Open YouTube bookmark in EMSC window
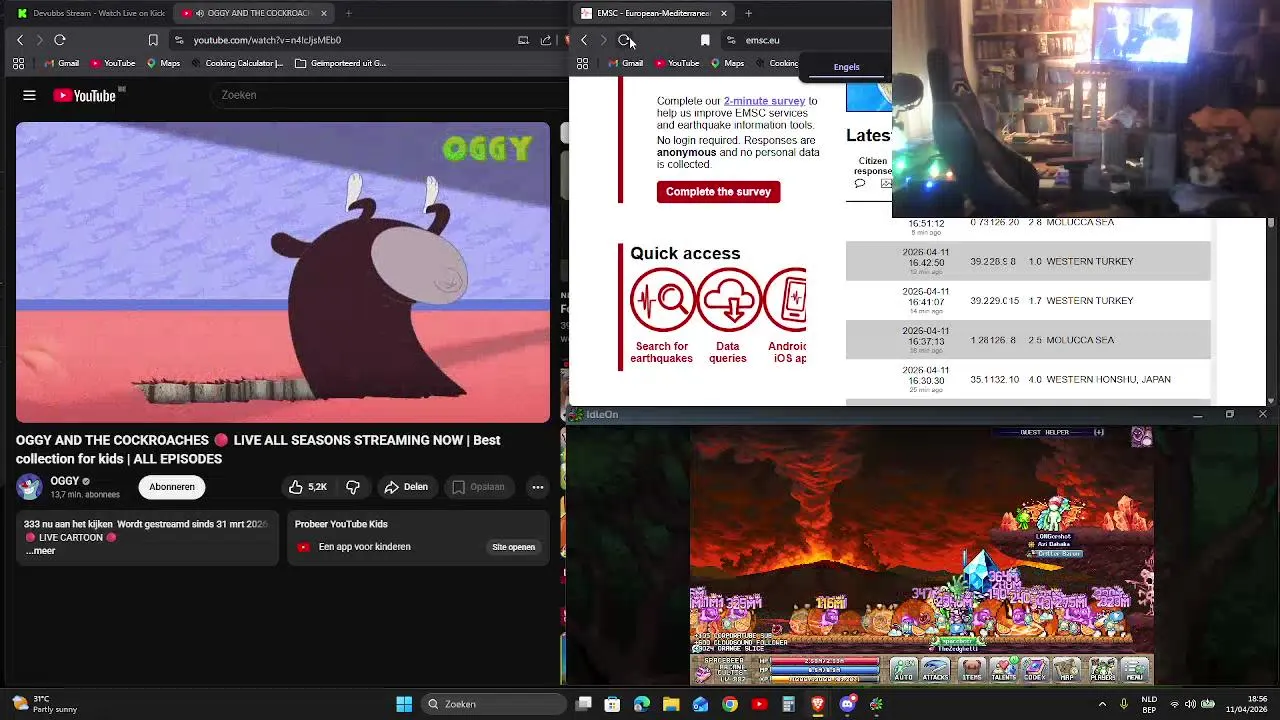 (x=677, y=63)
